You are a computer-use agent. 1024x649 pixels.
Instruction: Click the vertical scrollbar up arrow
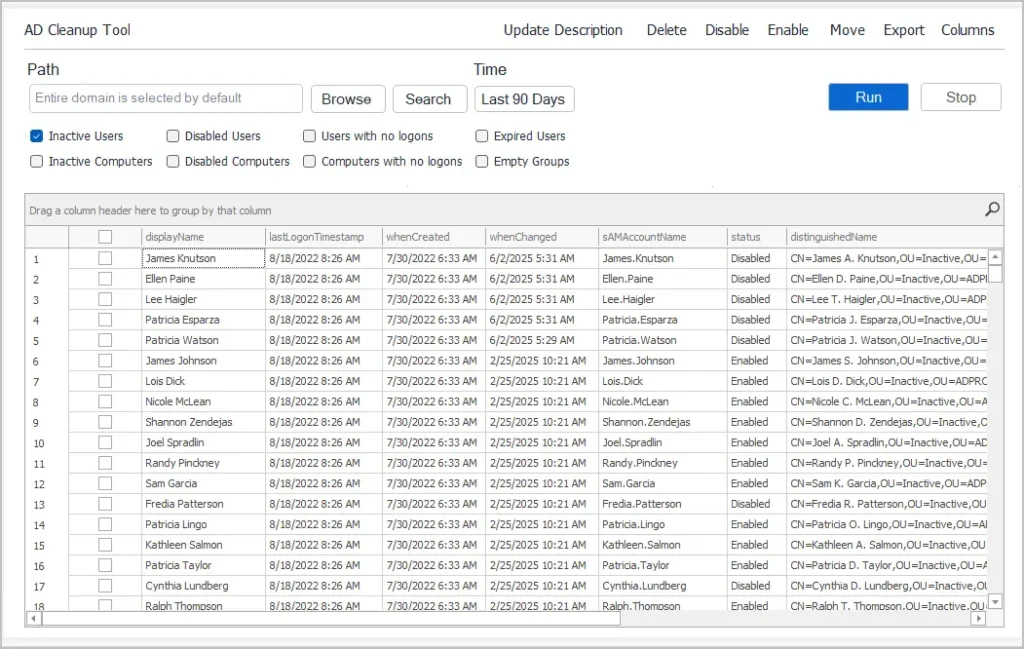point(995,257)
